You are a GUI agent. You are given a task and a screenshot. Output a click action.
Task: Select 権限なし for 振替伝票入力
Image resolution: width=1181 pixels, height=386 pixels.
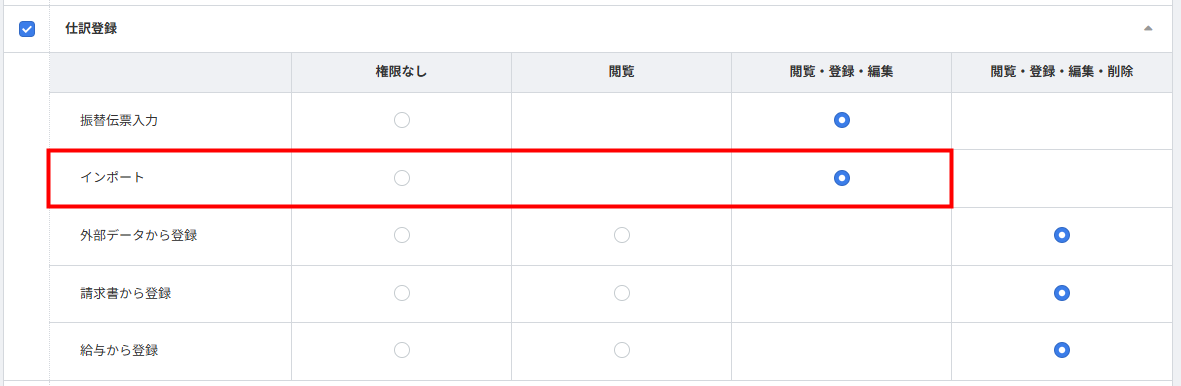[x=402, y=121]
